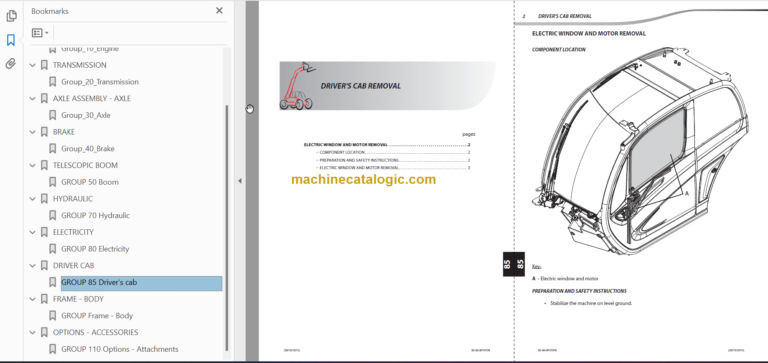This screenshot has width=768, height=363.
Task: Open ELECTRIC WINDOW AND MOTOR REMOVAL contents entry
Action: click(x=387, y=145)
